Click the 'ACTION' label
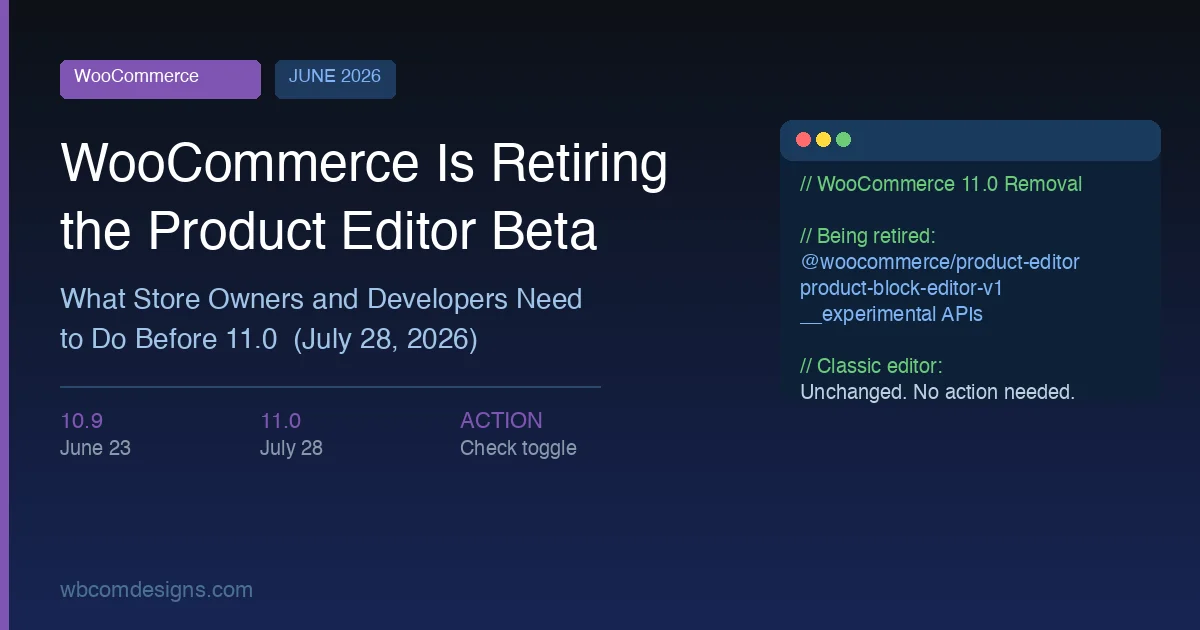This screenshot has width=1200, height=630. (501, 421)
